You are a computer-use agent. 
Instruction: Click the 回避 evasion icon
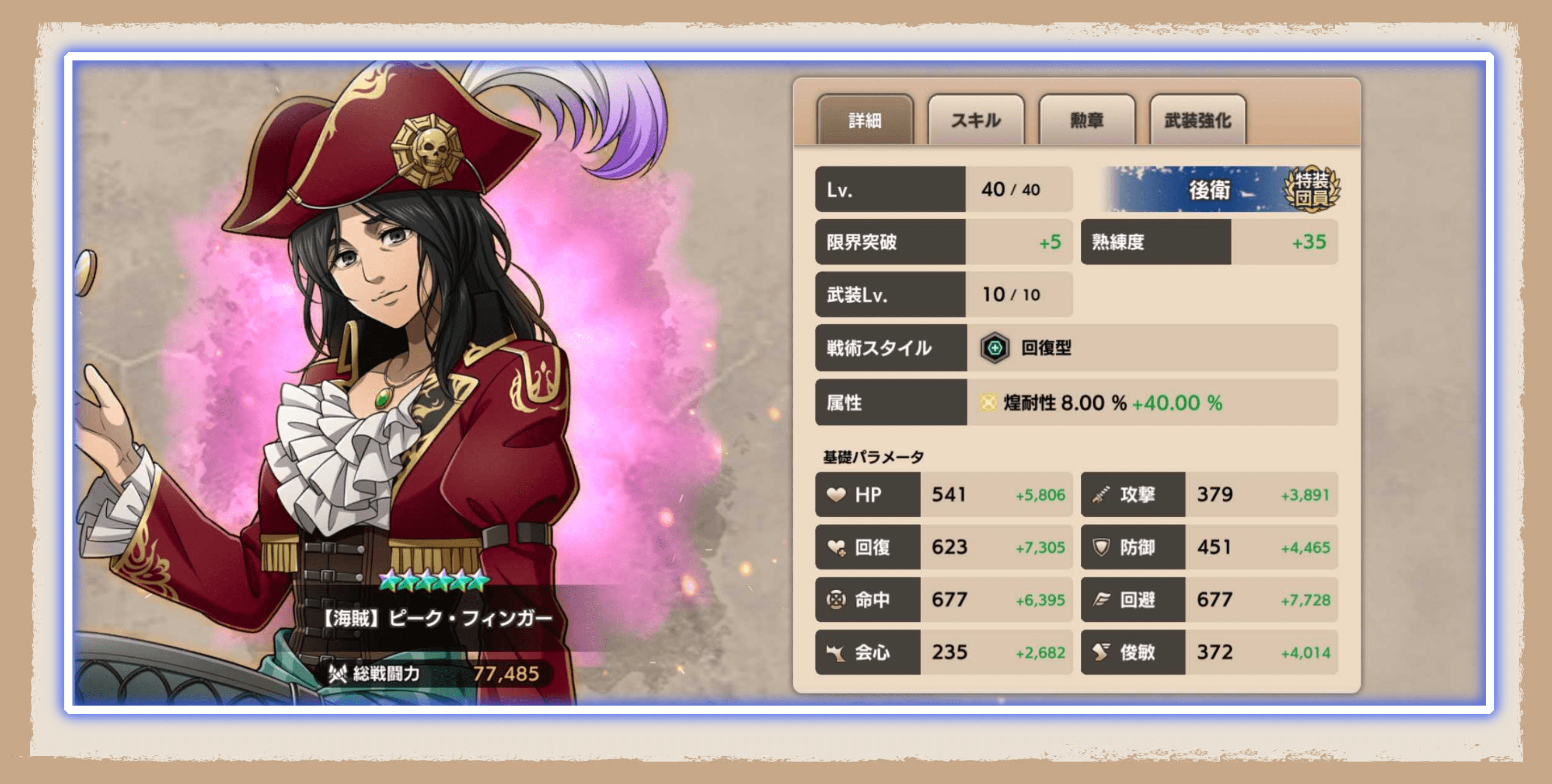coord(1101,600)
